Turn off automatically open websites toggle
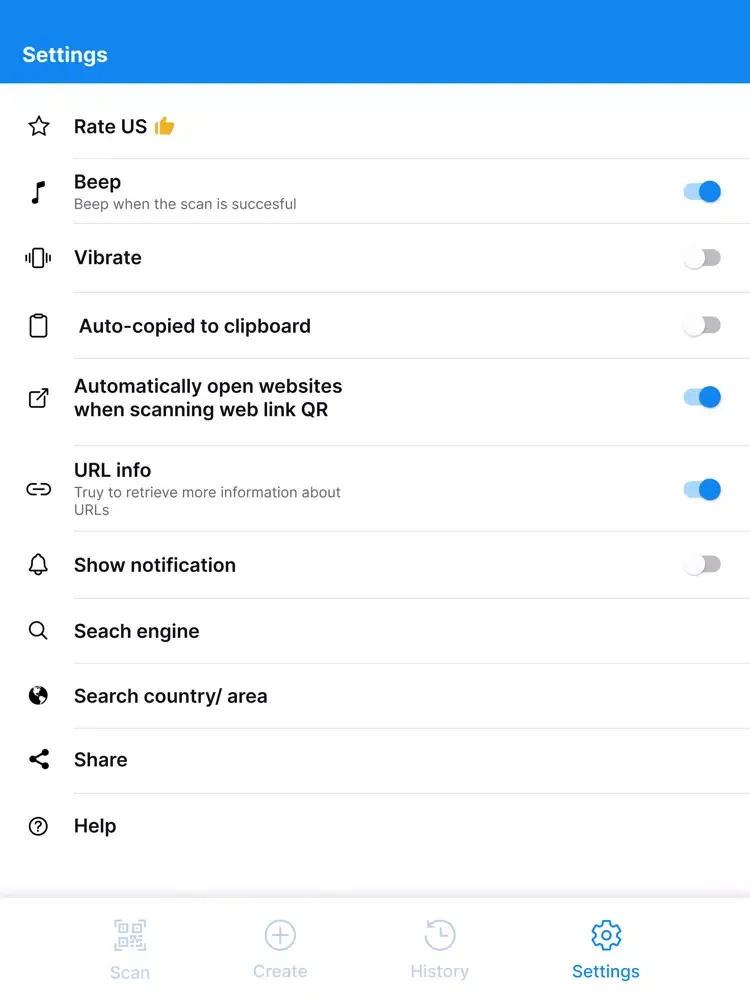Screen dimensions: 750x1000 click(702, 397)
